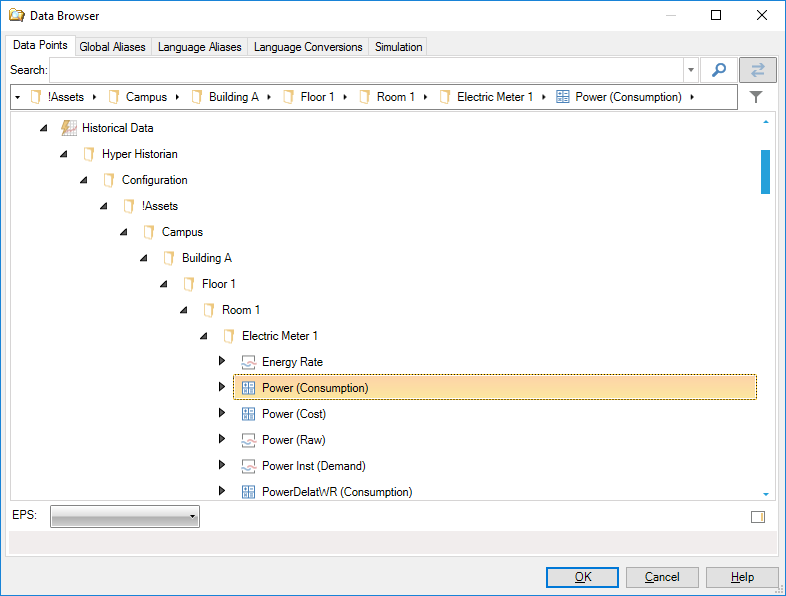Open the search history dropdown arrow
Image resolution: width=786 pixels, height=596 pixels.
coord(691,70)
